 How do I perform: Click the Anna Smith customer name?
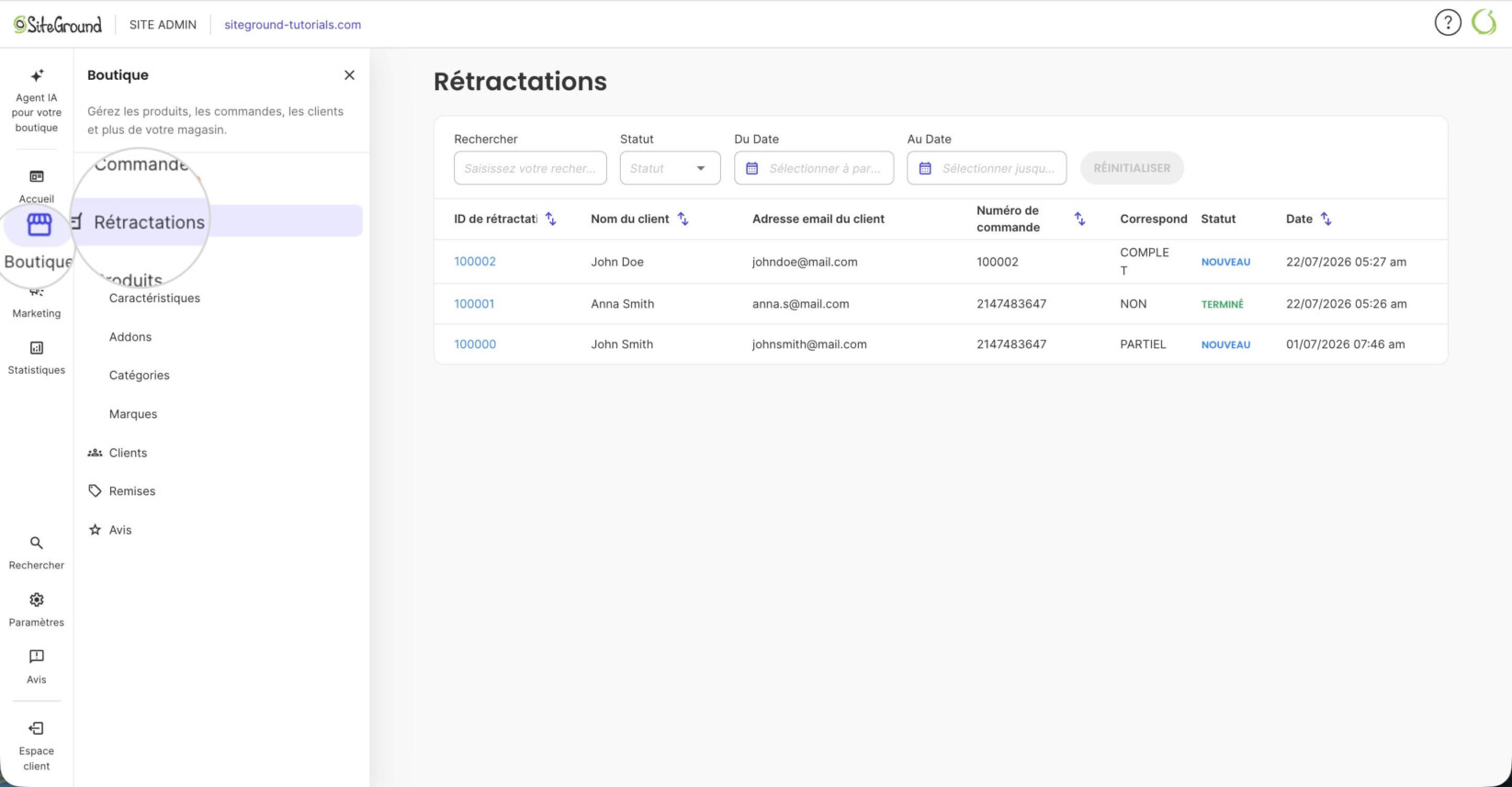[x=623, y=304]
